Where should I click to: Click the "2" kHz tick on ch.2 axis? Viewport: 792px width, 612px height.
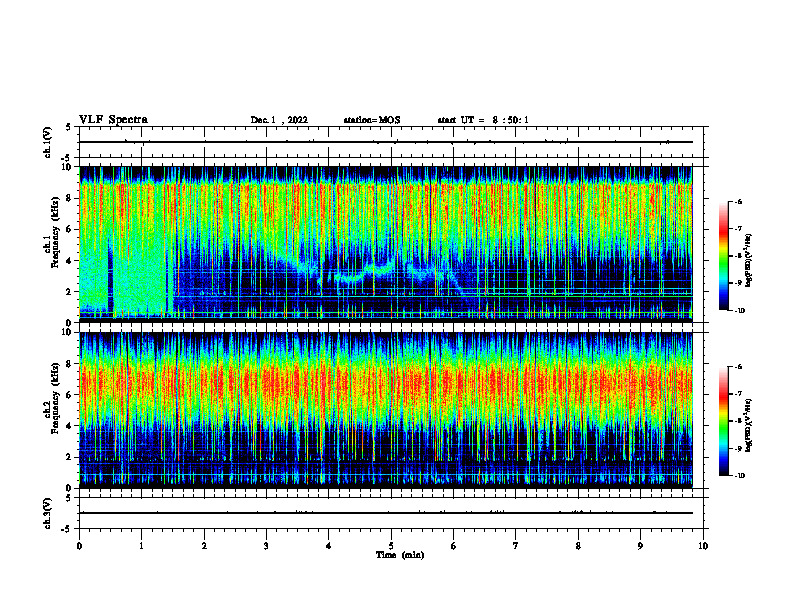pos(69,457)
